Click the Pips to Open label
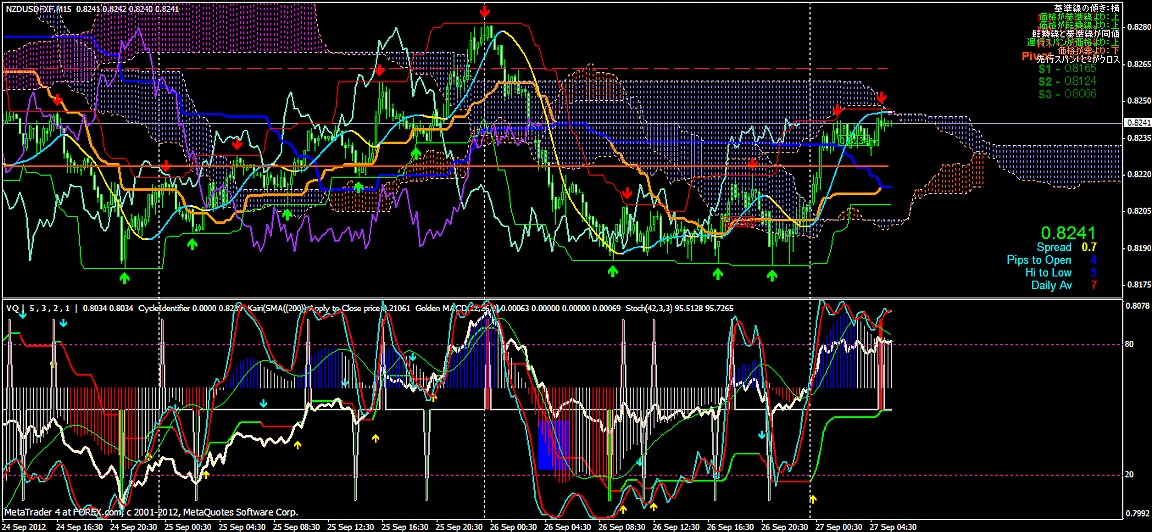 pos(1038,259)
